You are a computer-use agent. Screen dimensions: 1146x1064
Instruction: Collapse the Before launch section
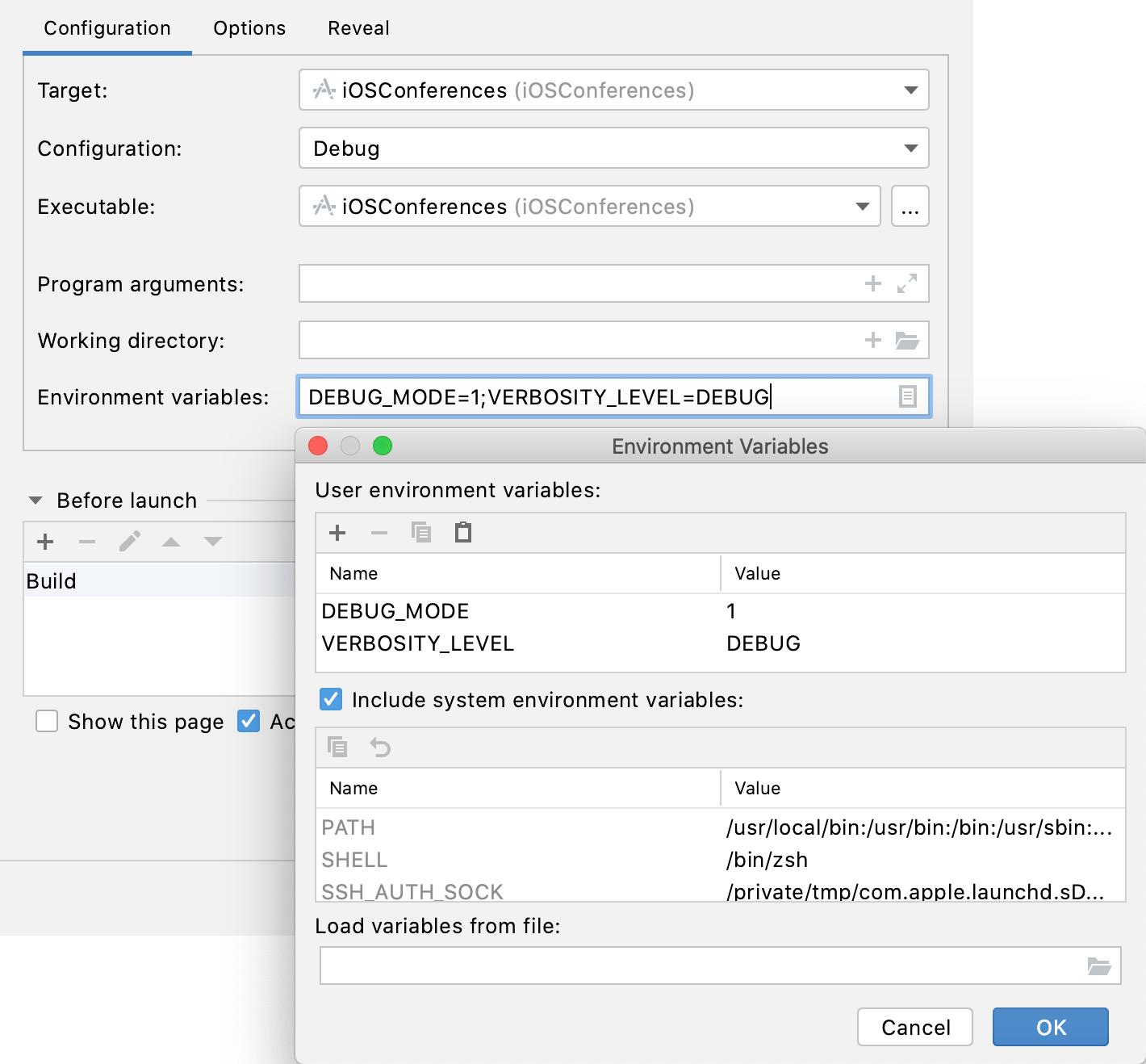[34, 500]
